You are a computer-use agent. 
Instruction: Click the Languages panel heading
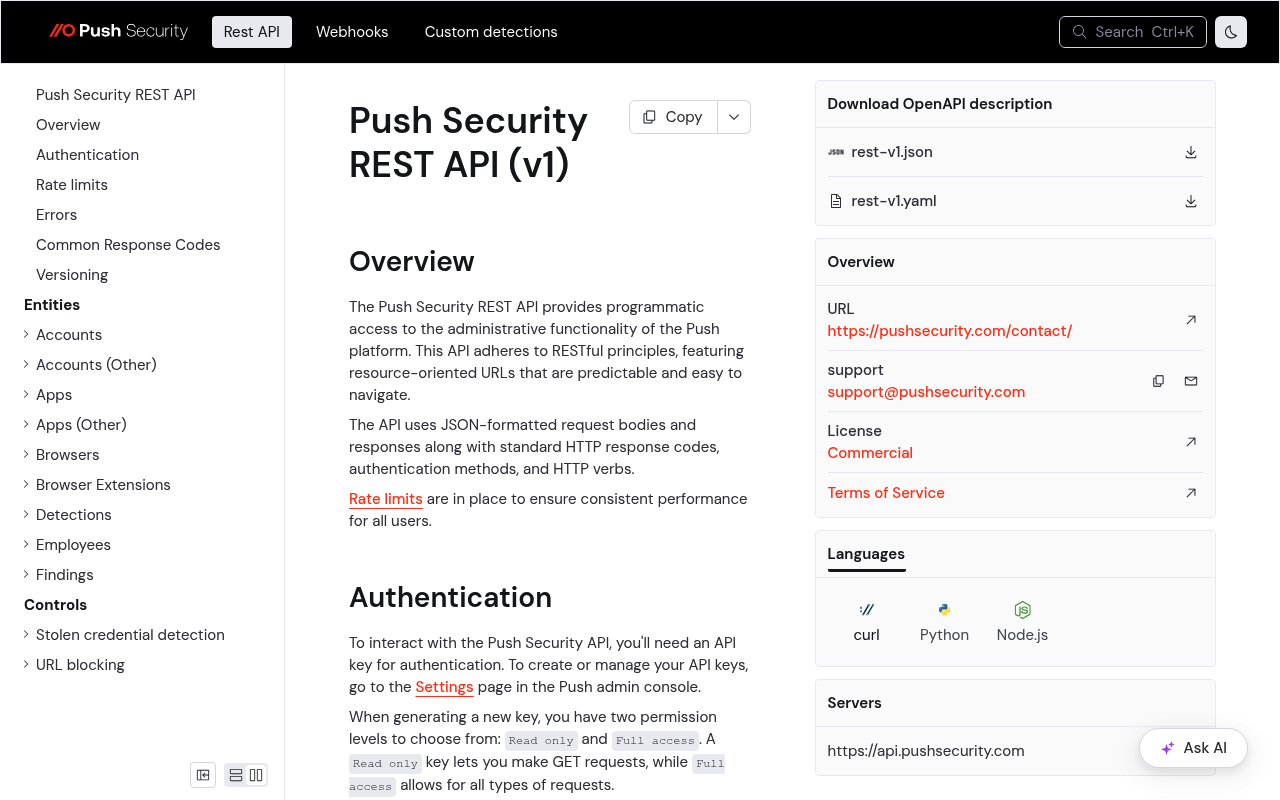click(x=866, y=554)
